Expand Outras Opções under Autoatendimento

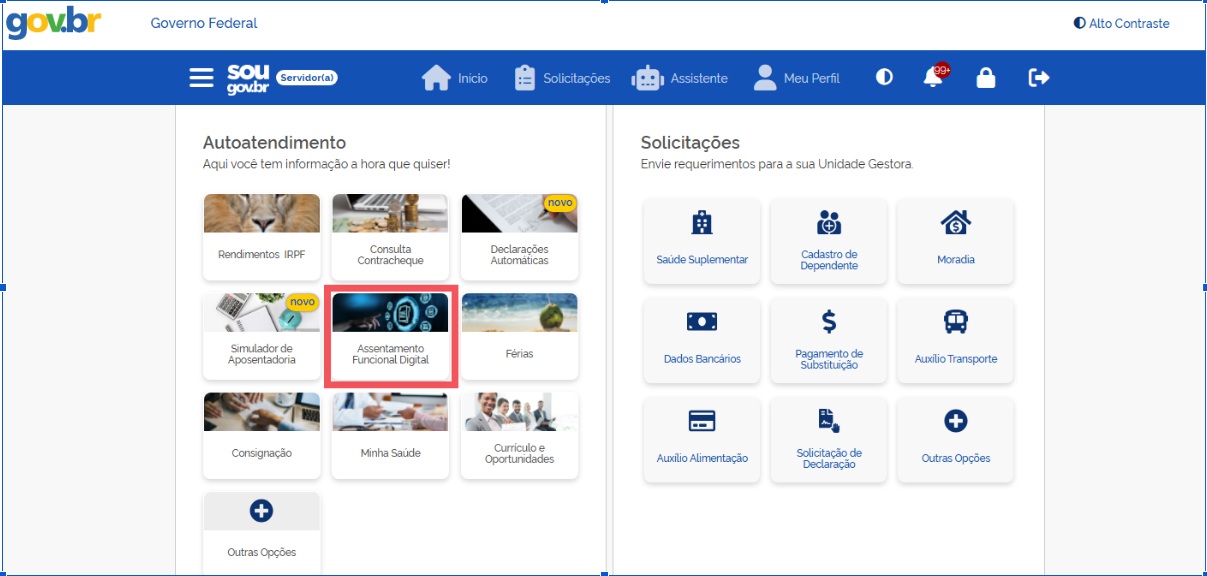pos(261,531)
